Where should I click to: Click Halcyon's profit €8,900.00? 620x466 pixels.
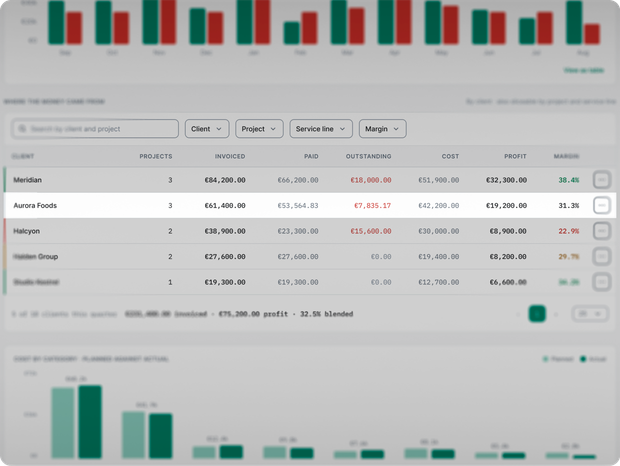point(508,231)
